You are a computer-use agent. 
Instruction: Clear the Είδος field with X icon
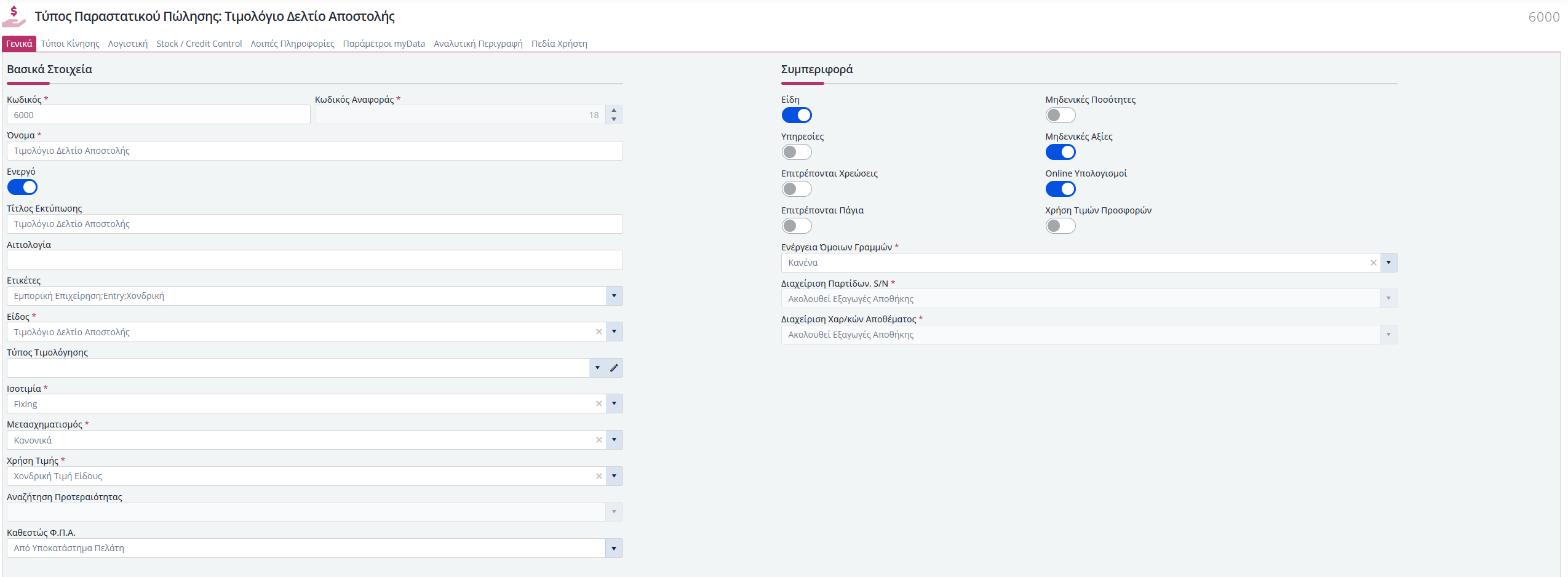(599, 332)
